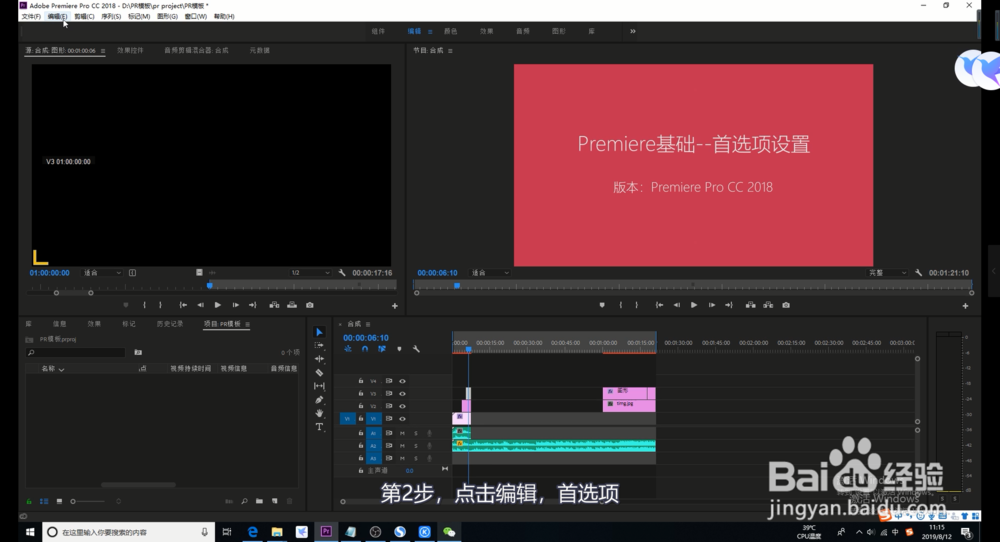The height and width of the screenshot is (542, 1000).
Task: Toggle Linked Selection in timeline
Action: click(381, 349)
